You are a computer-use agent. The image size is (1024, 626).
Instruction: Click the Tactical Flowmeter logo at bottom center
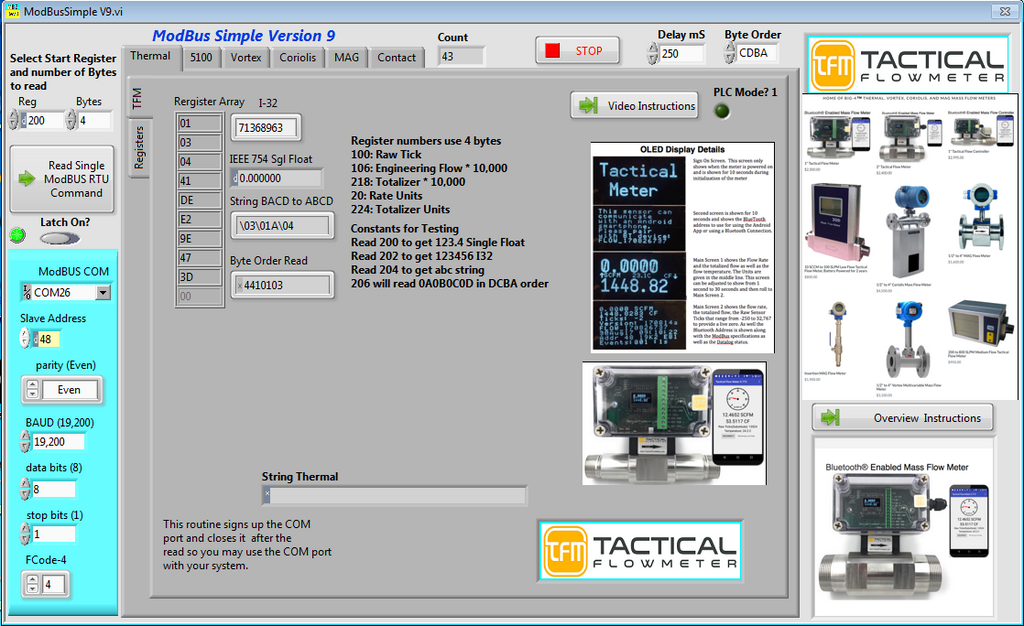638,550
